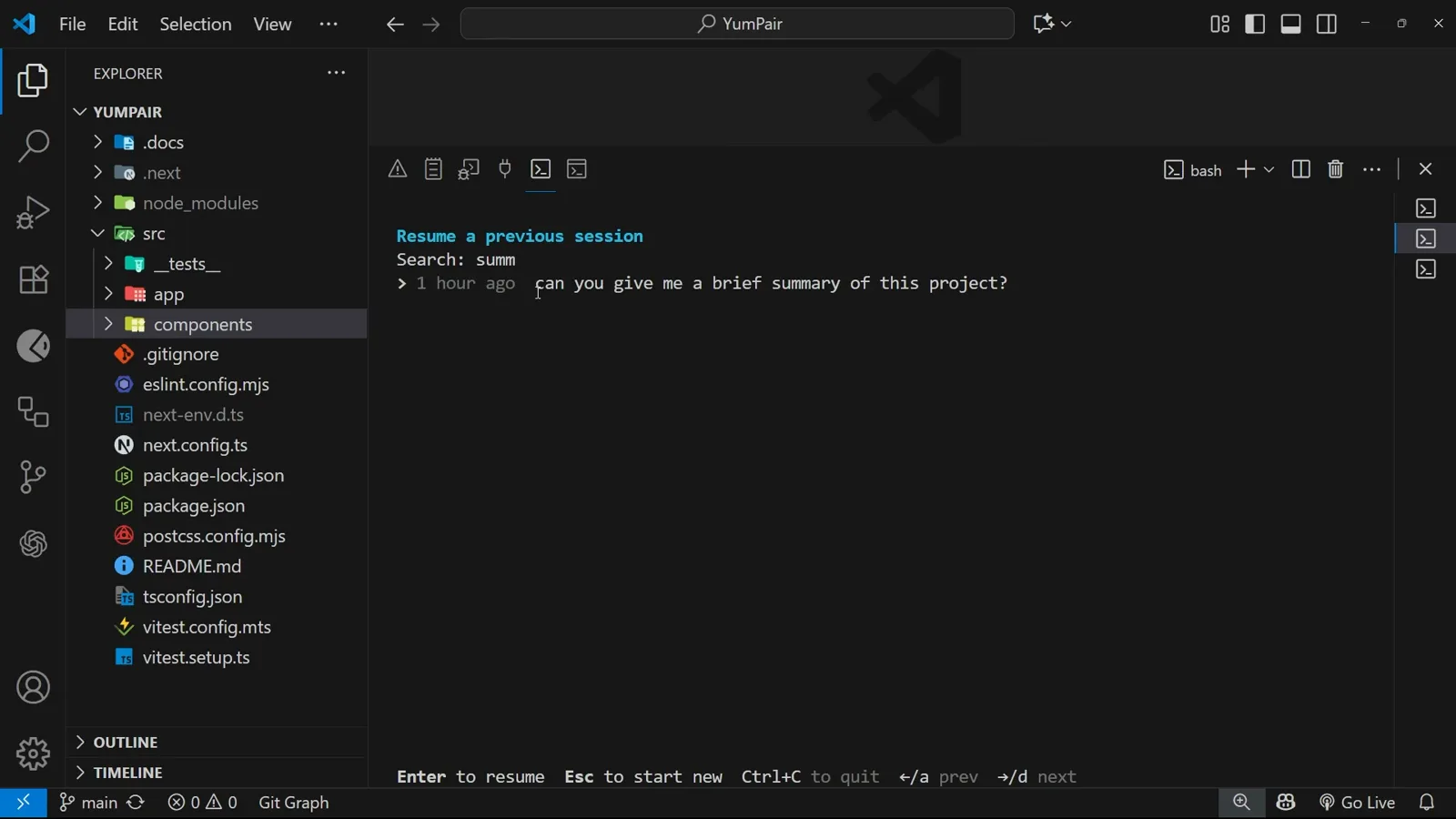Open README.md file

[x=217, y=566]
